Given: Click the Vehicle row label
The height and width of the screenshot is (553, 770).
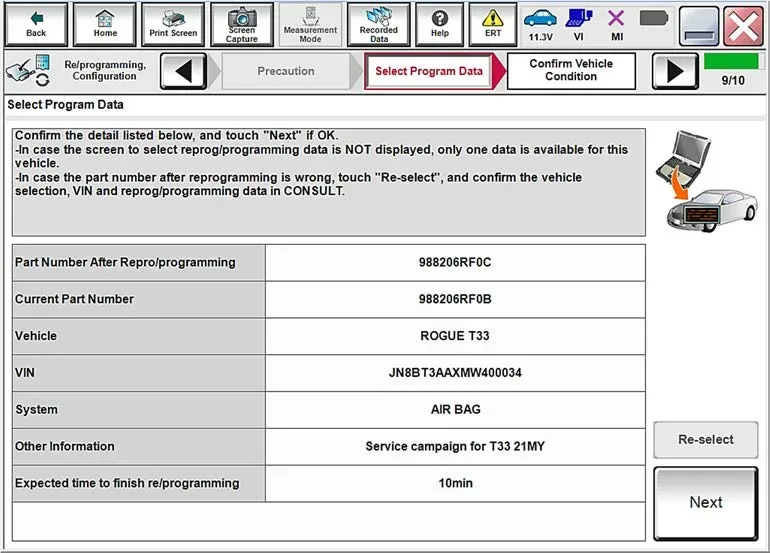Looking at the screenshot, I should tap(36, 336).
